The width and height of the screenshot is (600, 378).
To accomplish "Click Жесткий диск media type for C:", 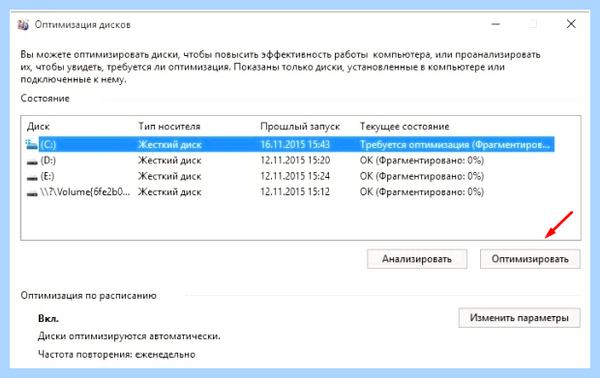I will pyautogui.click(x=170, y=145).
